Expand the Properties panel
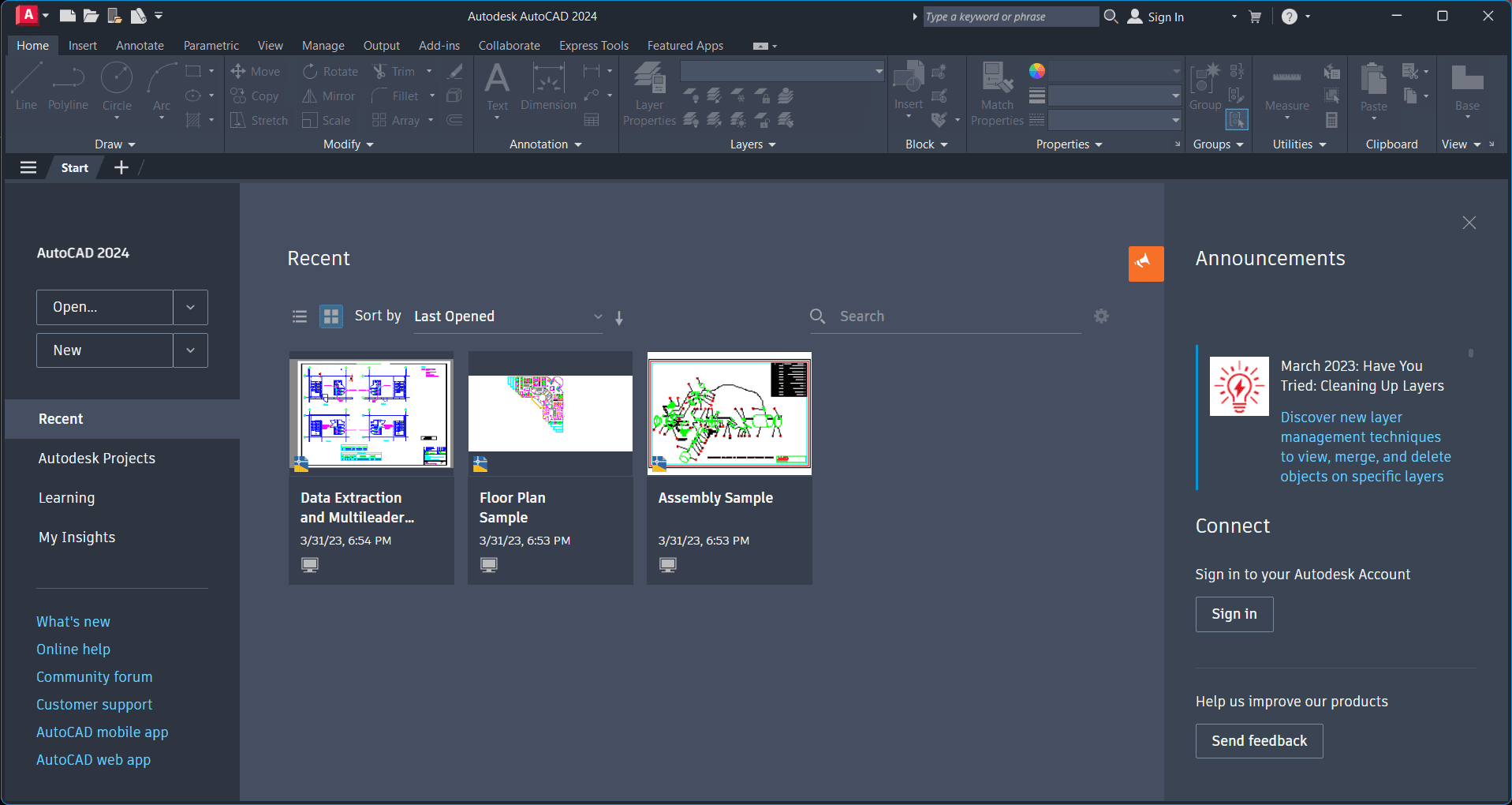This screenshot has height=805, width=1512. tap(1070, 144)
